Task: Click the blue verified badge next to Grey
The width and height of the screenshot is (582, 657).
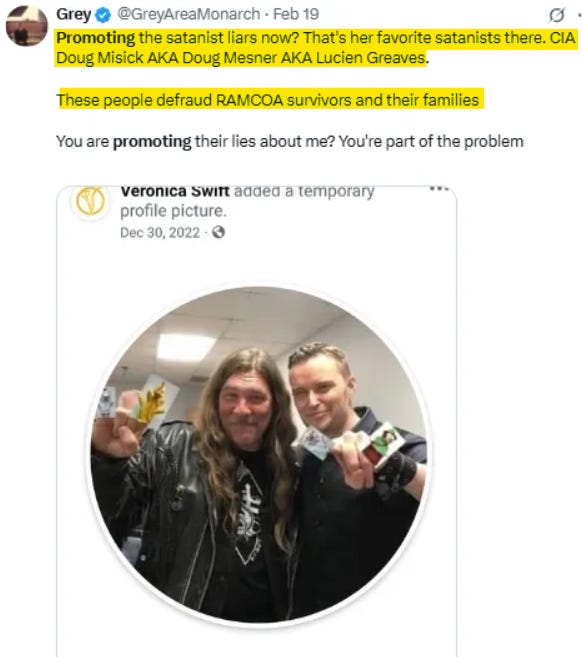Action: point(103,15)
